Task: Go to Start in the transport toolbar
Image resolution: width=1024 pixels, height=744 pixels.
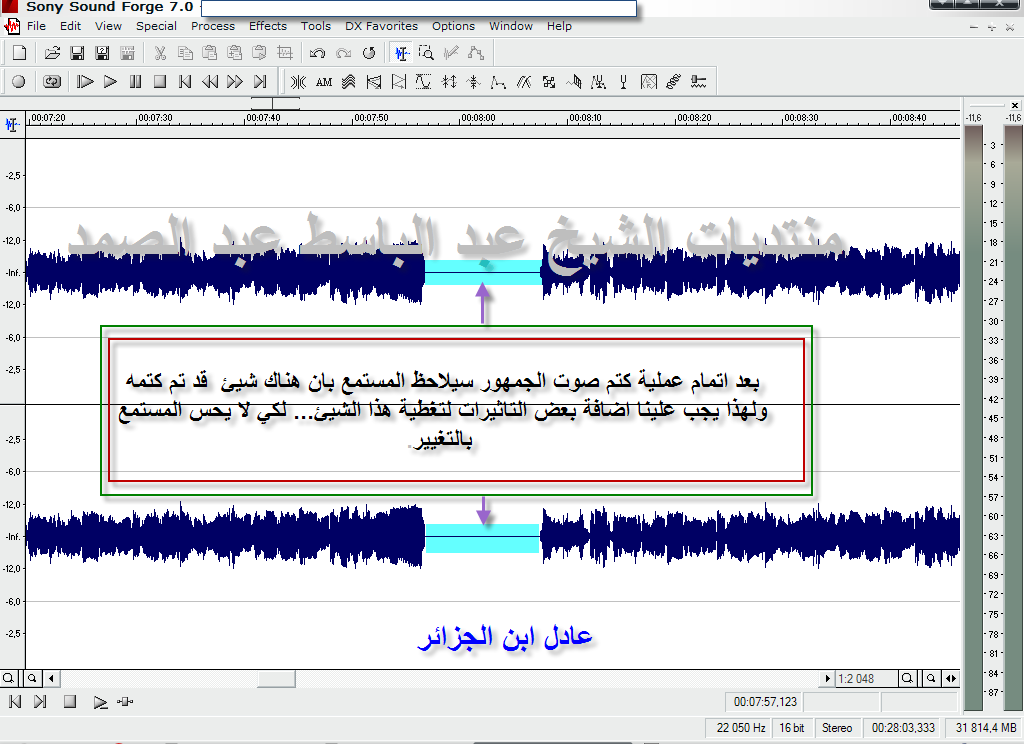Action: pos(185,82)
